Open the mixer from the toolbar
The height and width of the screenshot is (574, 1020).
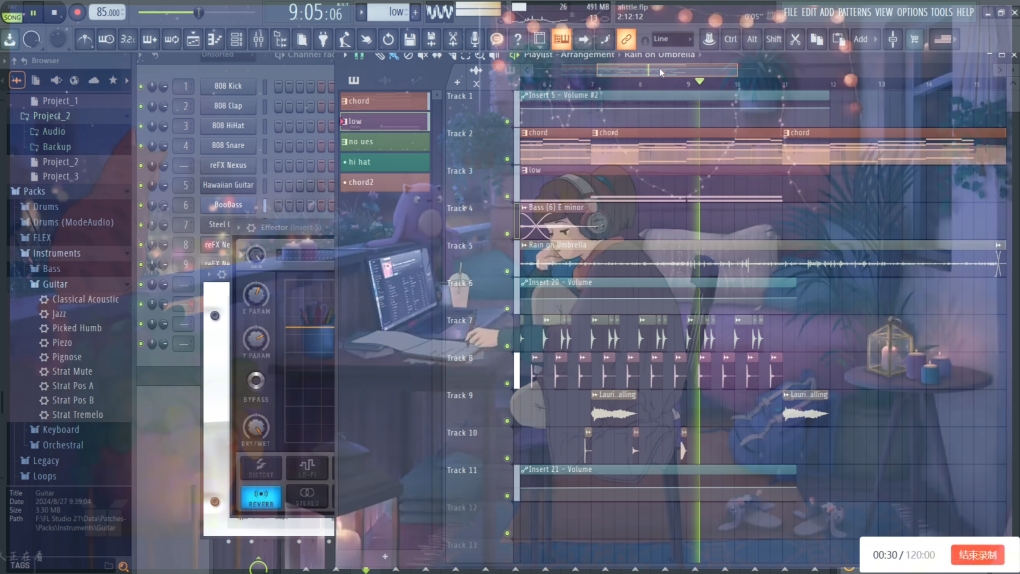[258, 39]
